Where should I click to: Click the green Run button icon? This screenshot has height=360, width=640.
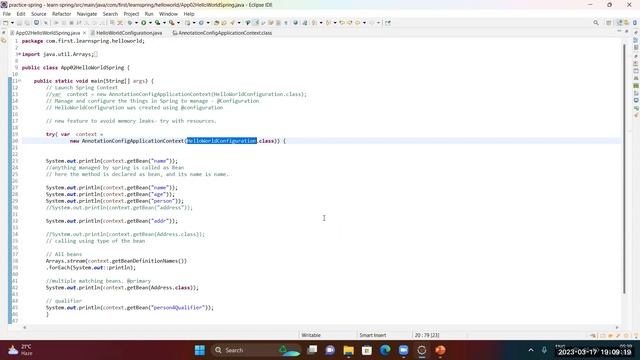click(144, 23)
